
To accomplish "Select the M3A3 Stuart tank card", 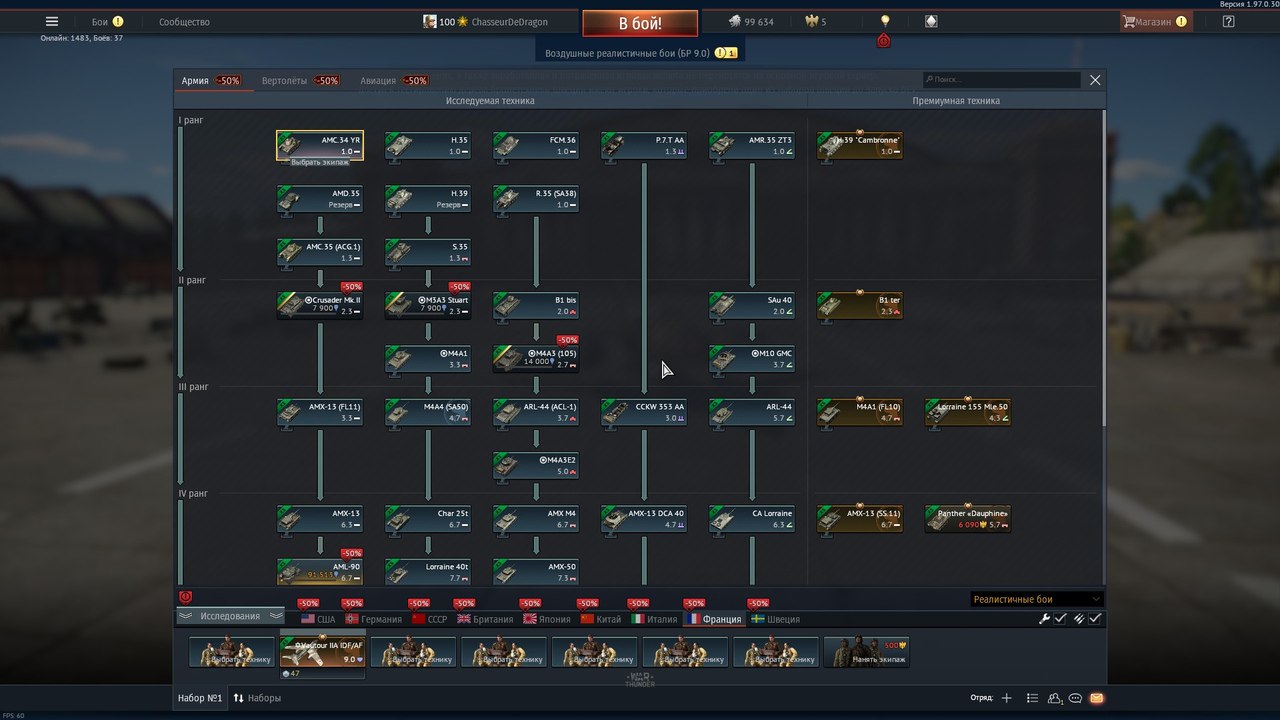I will coord(428,306).
